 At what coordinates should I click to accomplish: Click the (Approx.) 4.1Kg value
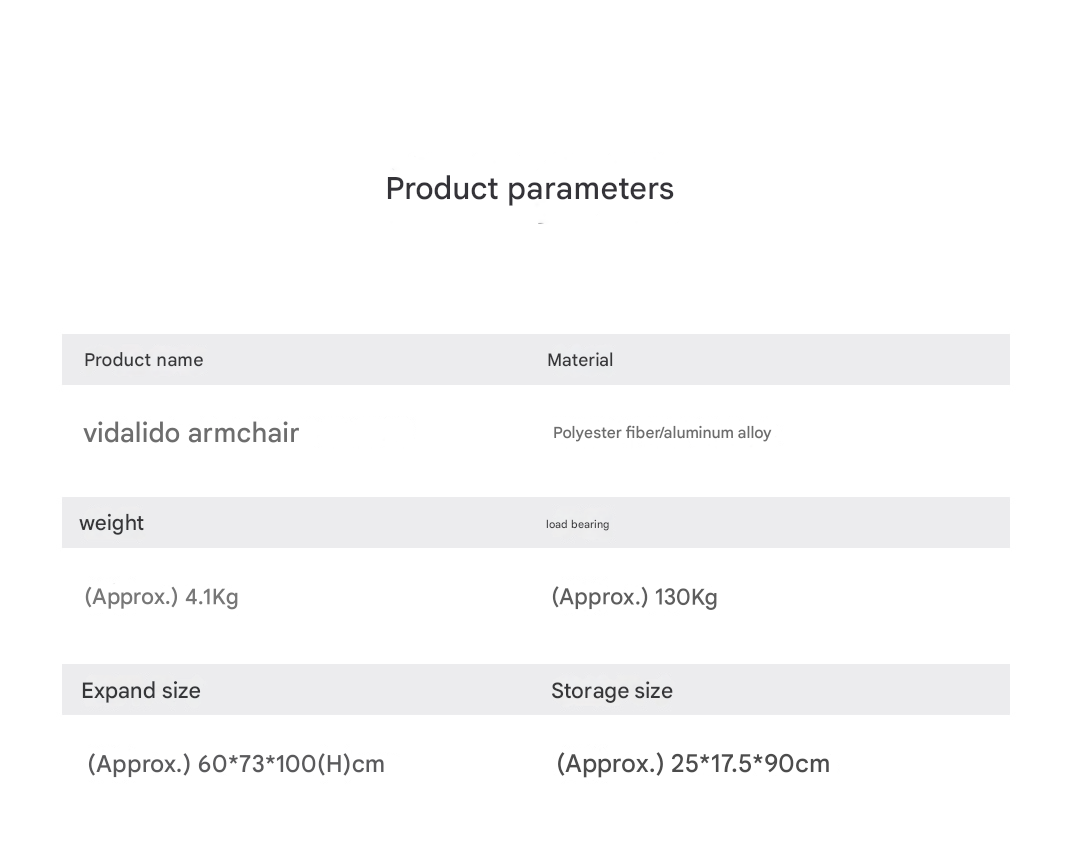[x=161, y=596]
